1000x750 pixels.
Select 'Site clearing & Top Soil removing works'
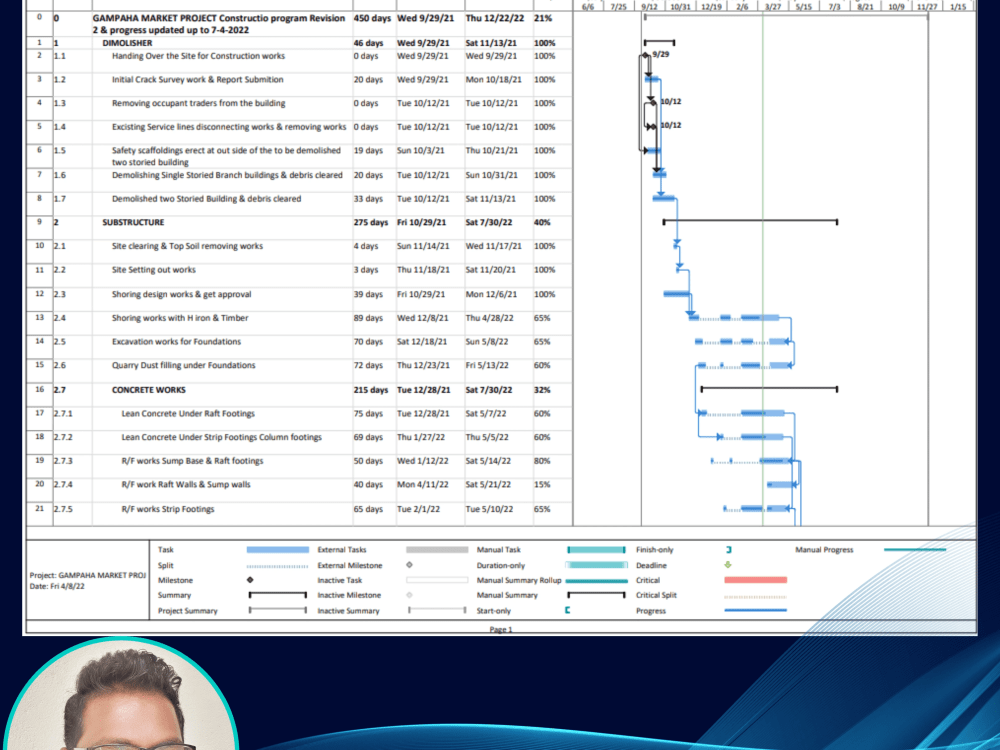(x=188, y=246)
